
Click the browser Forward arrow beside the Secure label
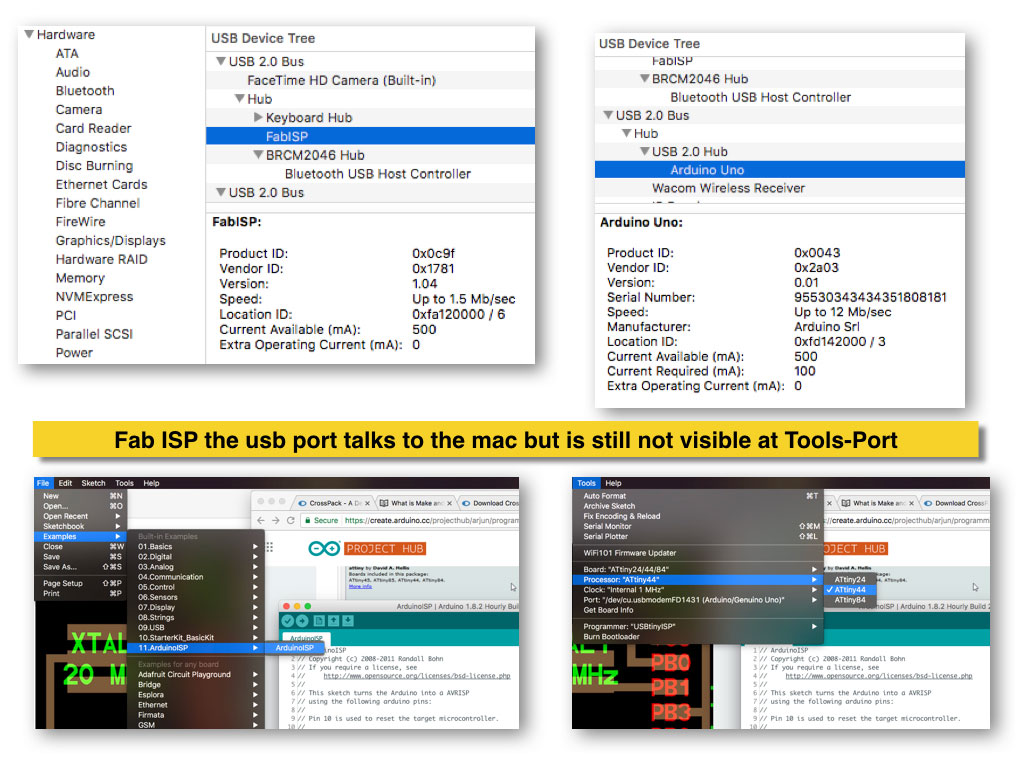point(276,520)
